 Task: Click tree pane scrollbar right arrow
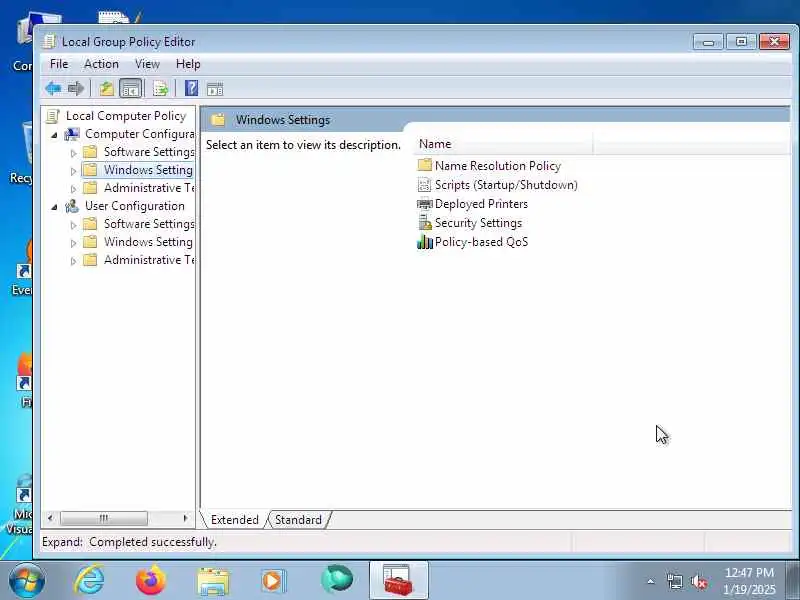tap(185, 518)
